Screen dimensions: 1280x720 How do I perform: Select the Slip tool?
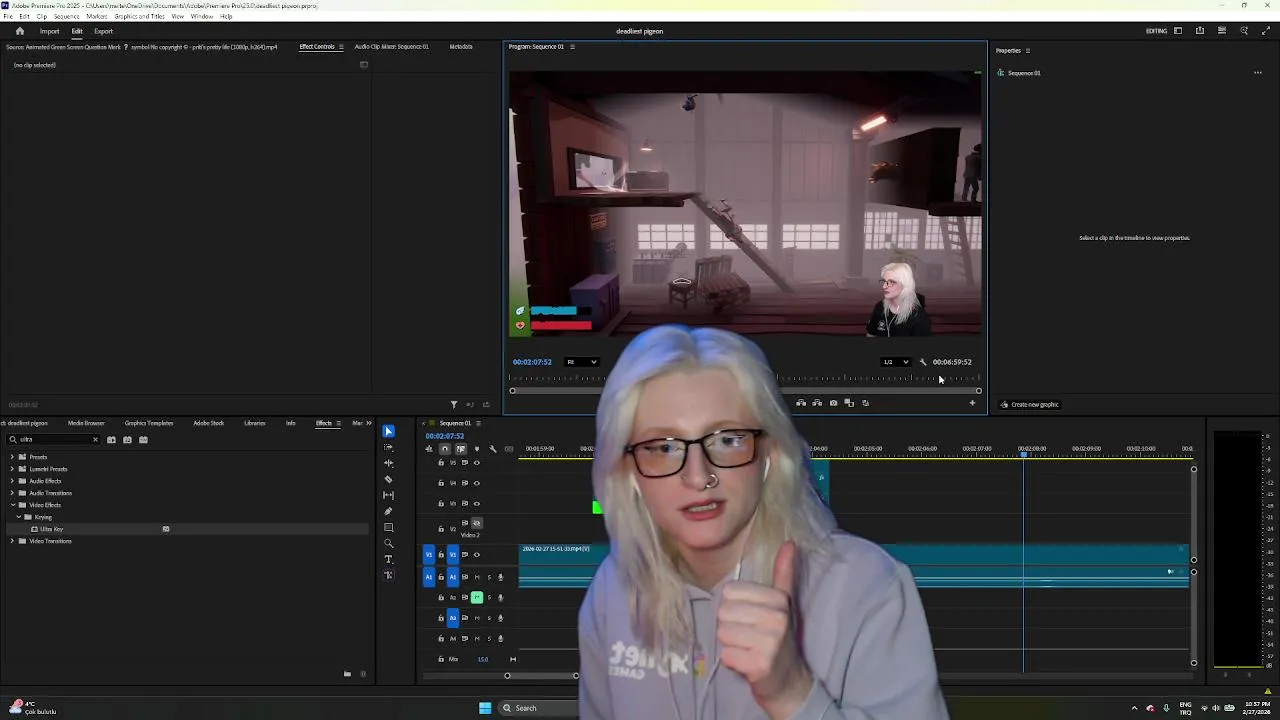[x=389, y=495]
